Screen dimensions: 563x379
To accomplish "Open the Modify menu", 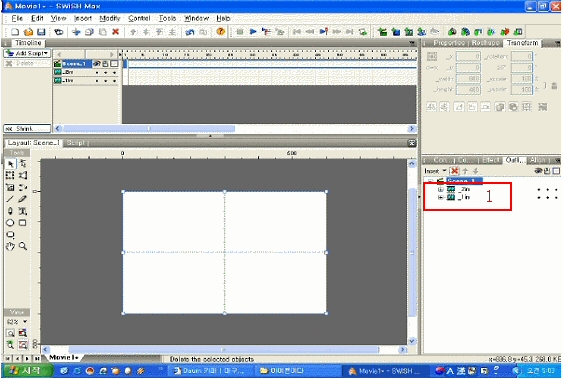I will point(110,18).
